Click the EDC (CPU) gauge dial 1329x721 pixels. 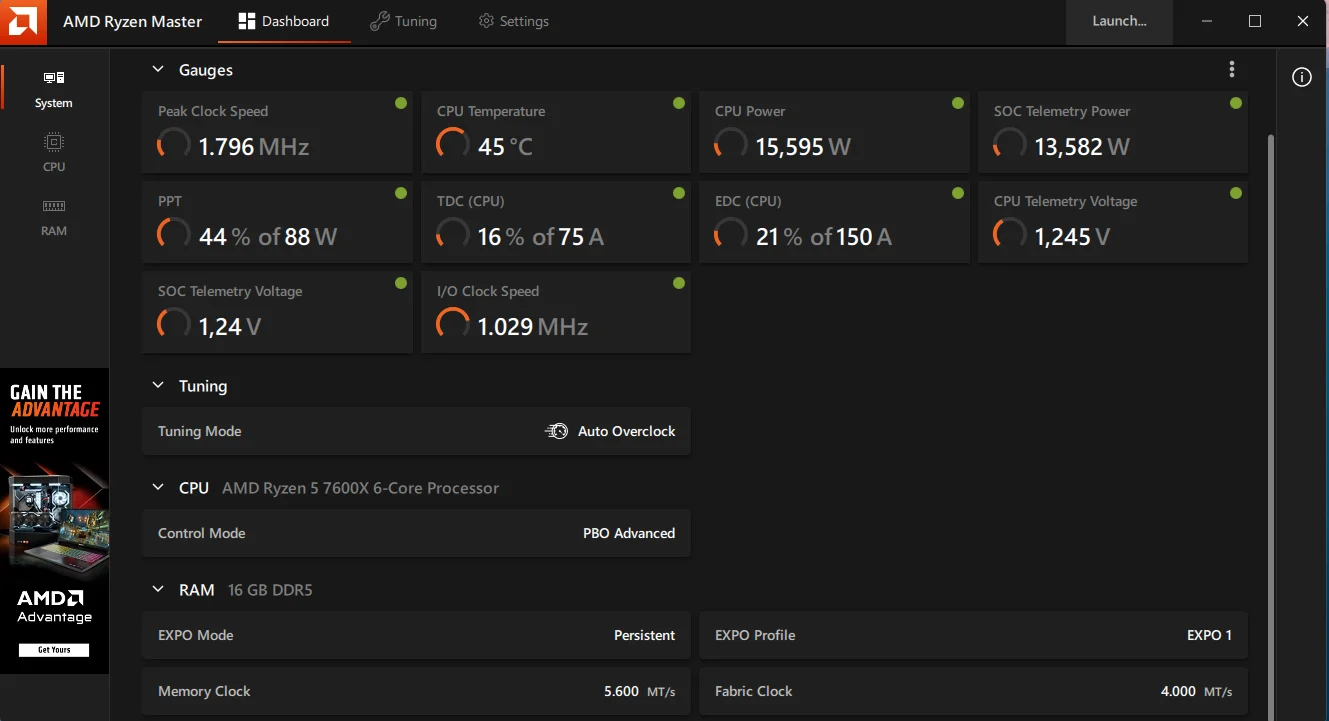(731, 235)
